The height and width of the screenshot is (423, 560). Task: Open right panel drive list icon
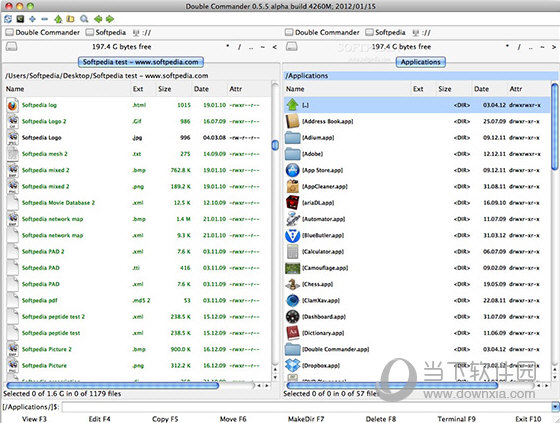tap(291, 46)
